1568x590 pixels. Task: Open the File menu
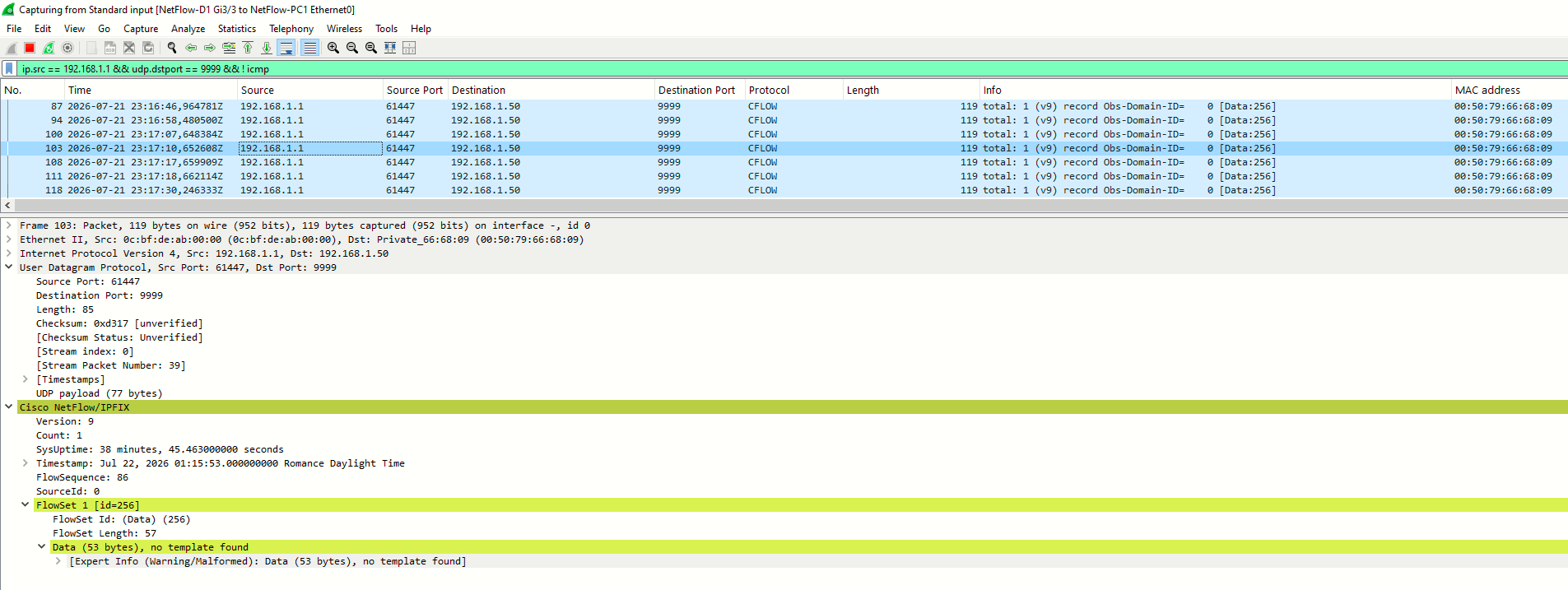point(14,29)
